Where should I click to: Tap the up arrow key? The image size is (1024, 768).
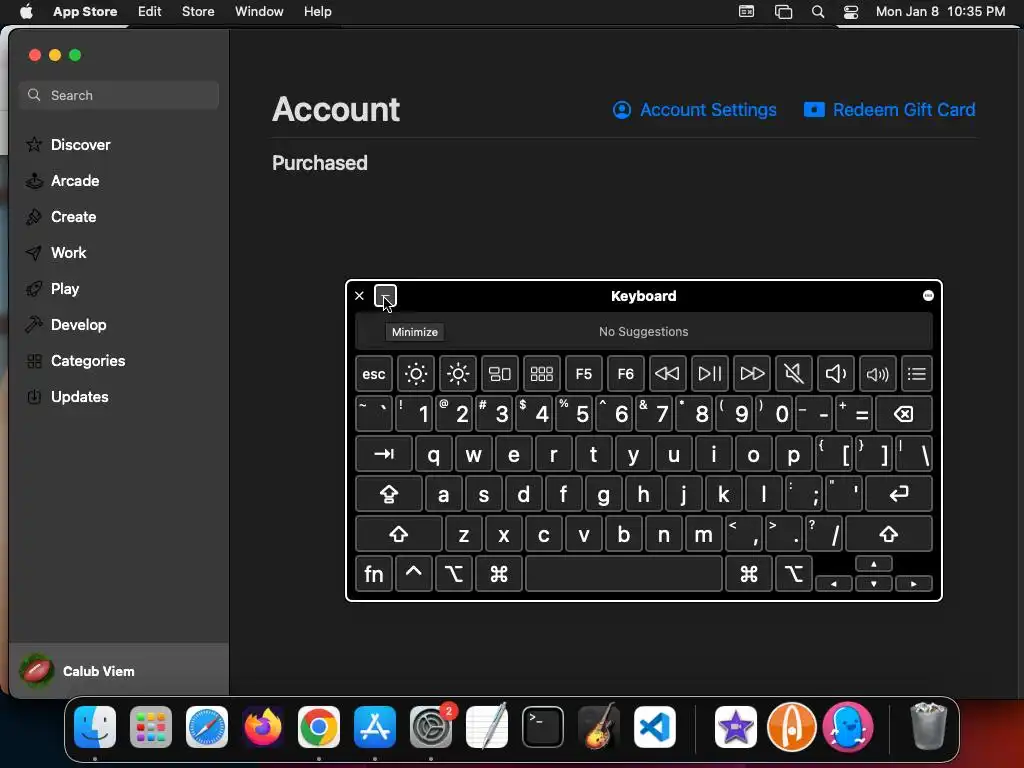(x=874, y=564)
